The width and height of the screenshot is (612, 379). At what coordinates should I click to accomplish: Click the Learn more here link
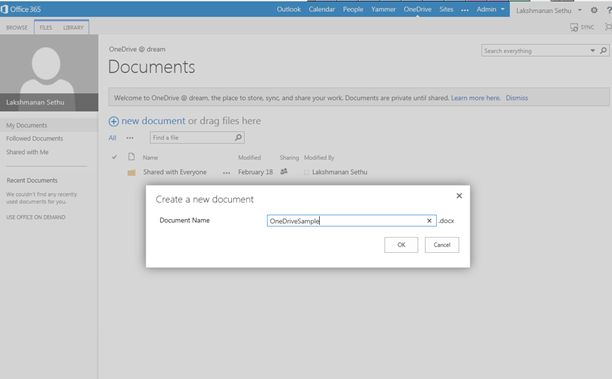click(475, 98)
